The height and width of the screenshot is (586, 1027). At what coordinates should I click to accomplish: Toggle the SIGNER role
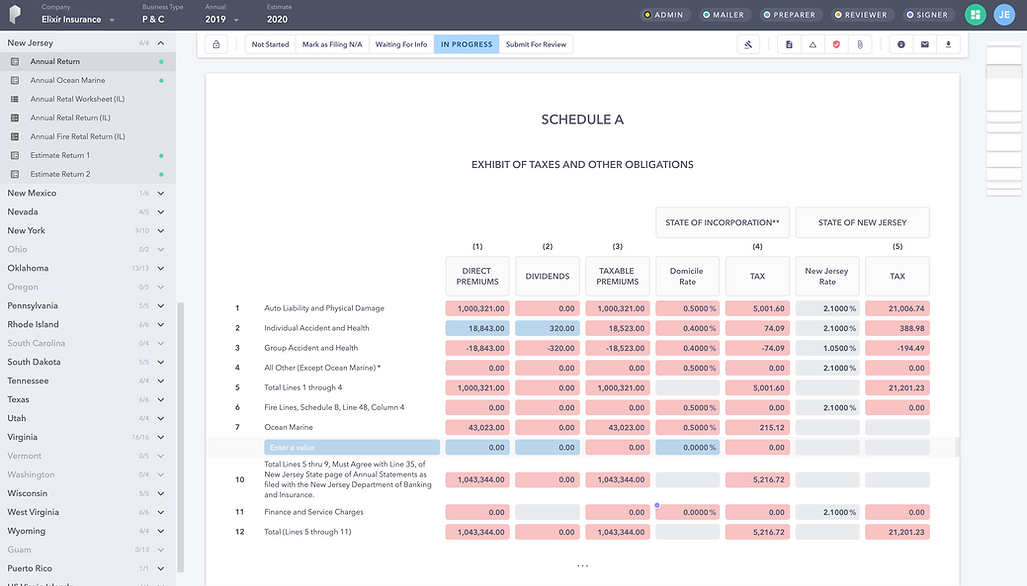(927, 14)
